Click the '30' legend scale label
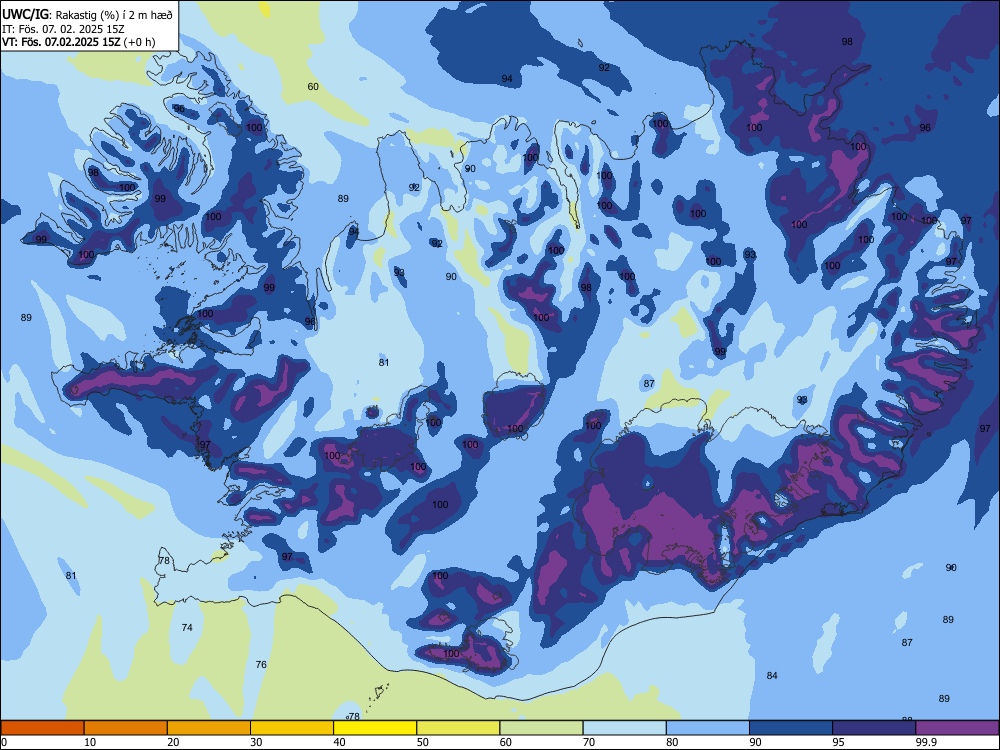 click(x=256, y=742)
